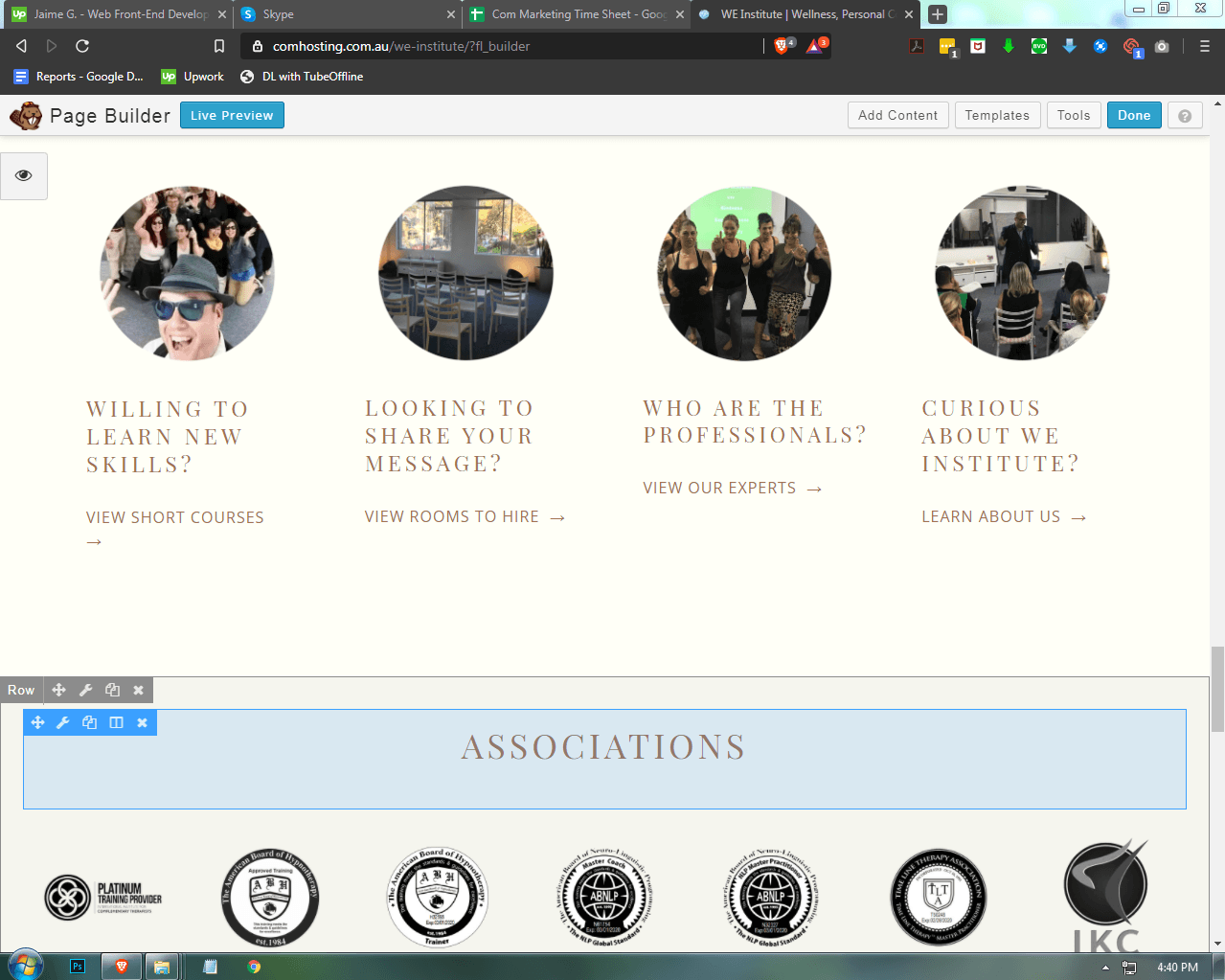Viewport: 1225px width, 980px height.
Task: Reload the current page
Action: (82, 46)
